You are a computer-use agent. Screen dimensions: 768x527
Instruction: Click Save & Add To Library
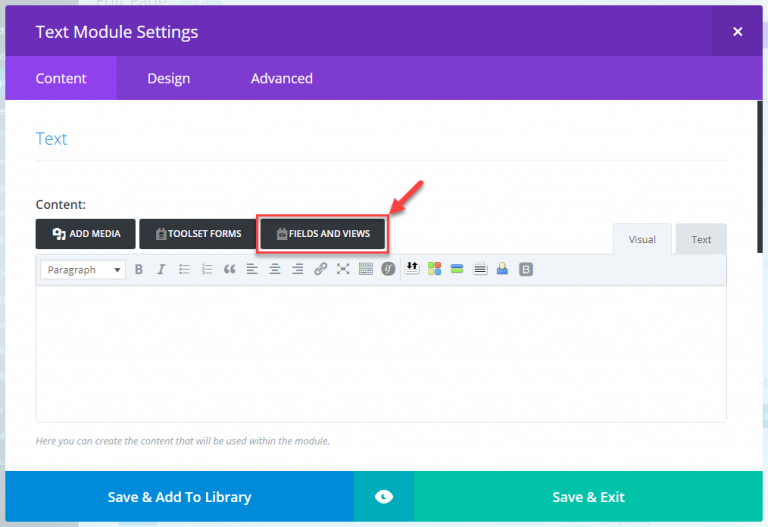pyautogui.click(x=179, y=497)
